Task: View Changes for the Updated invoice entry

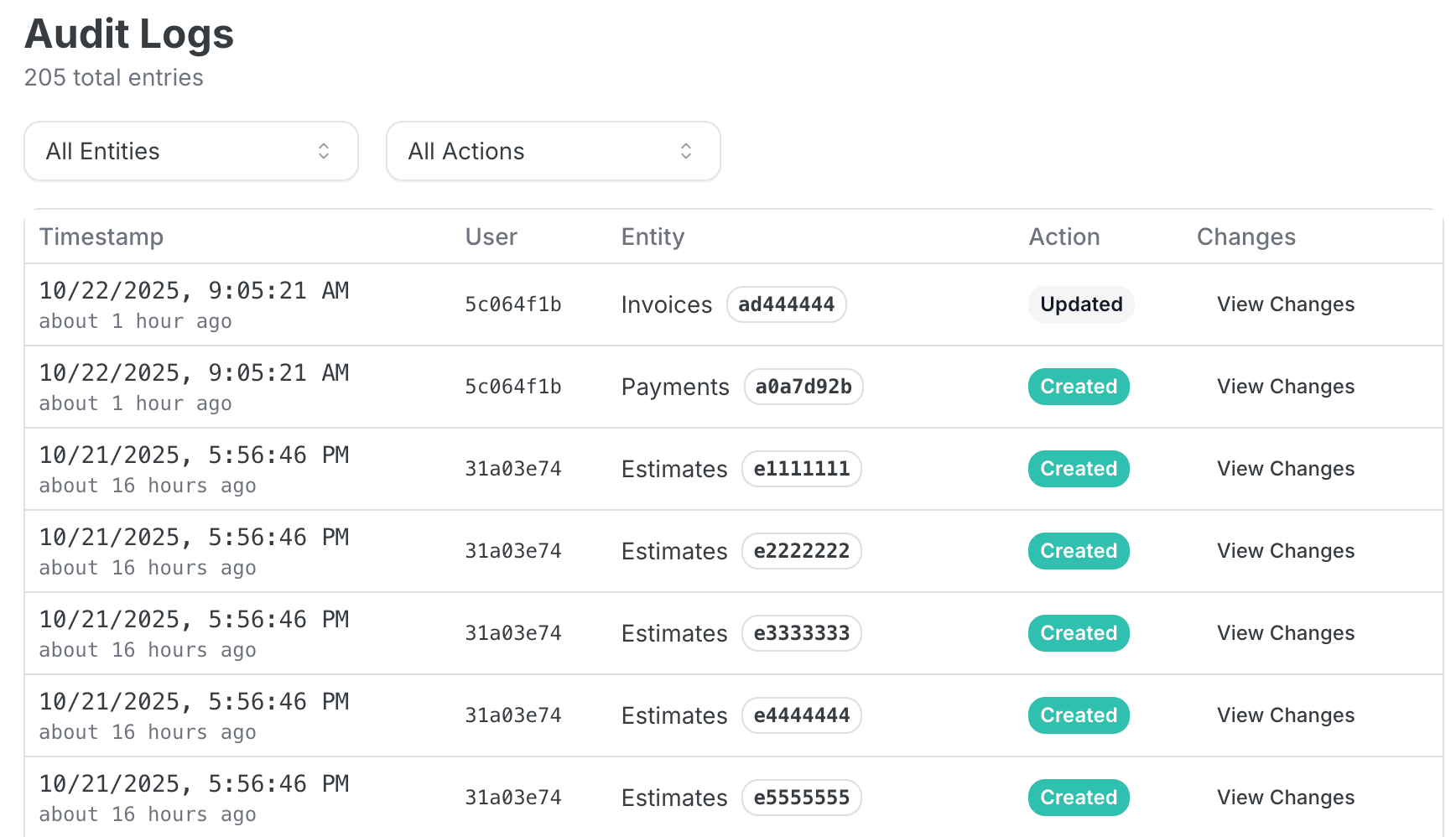Action: coord(1285,304)
